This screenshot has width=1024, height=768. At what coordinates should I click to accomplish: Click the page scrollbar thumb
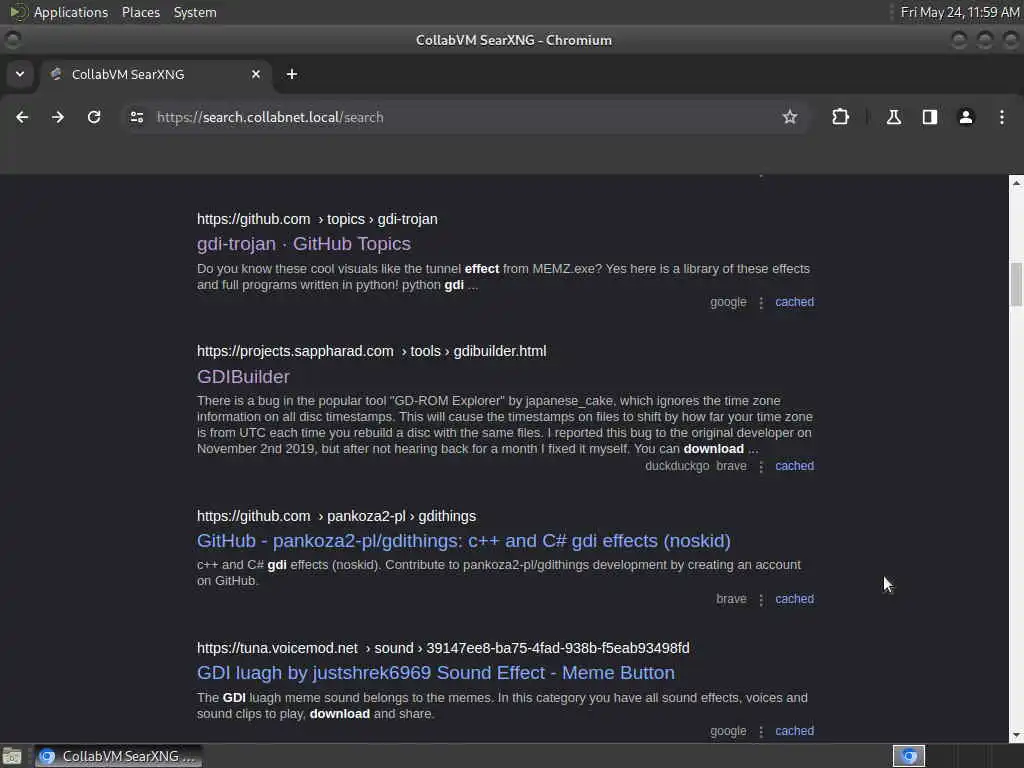pyautogui.click(x=1016, y=284)
